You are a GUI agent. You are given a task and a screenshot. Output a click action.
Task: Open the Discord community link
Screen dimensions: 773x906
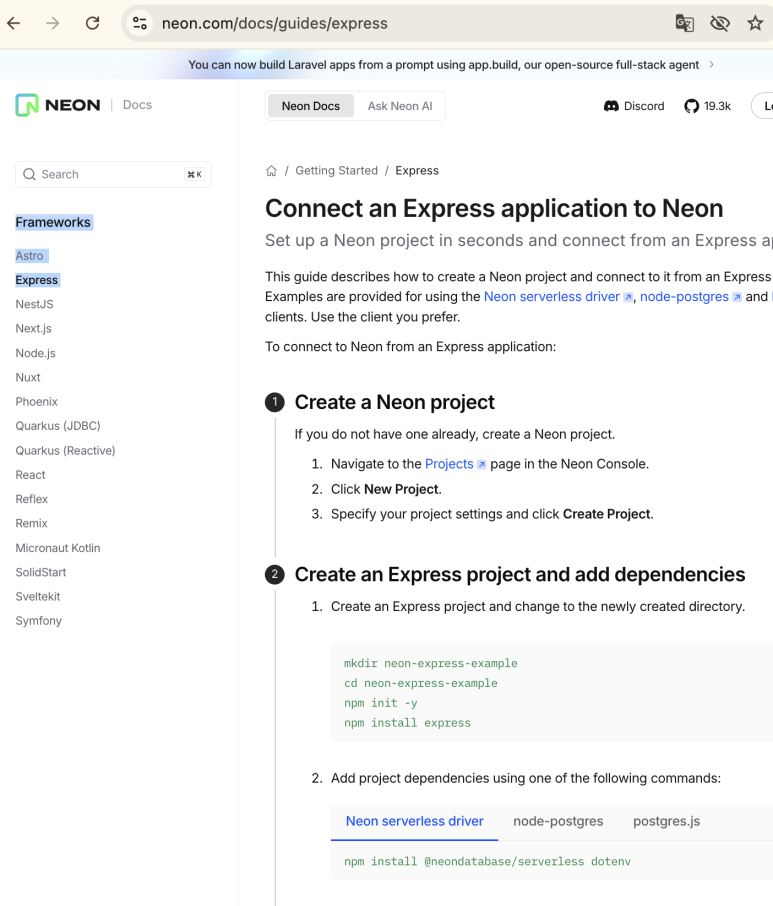click(634, 106)
